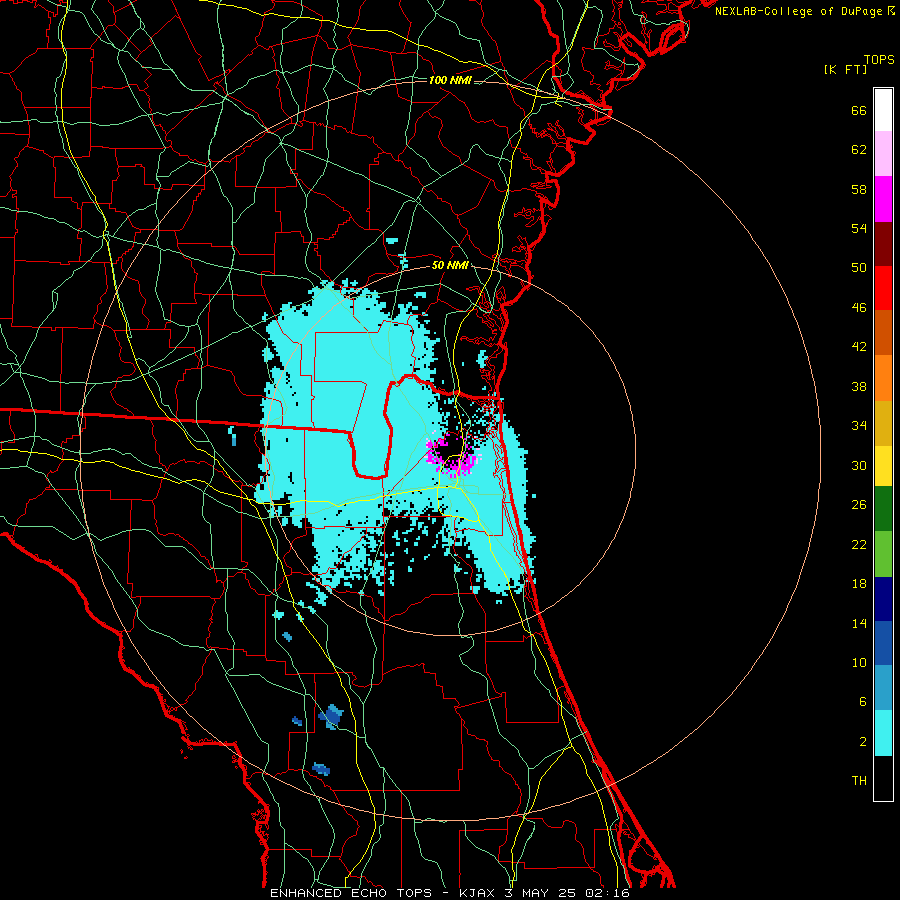This screenshot has height=900, width=900.
Task: Click the legend value 66
Action: click(x=859, y=110)
